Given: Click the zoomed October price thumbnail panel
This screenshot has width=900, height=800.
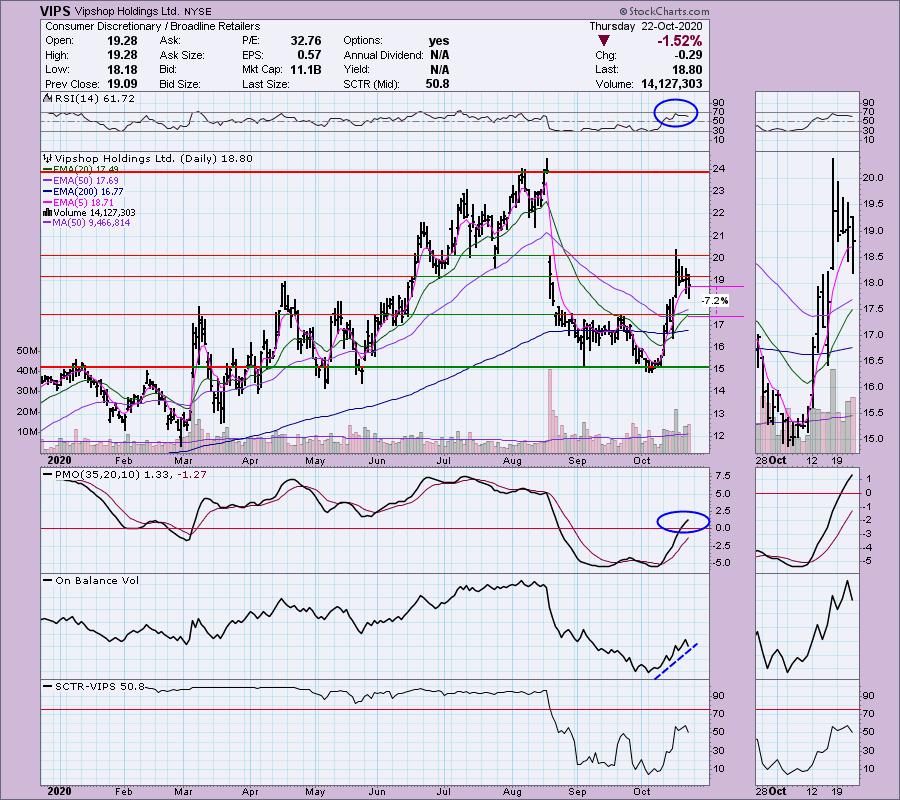Looking at the screenshot, I should [805, 300].
